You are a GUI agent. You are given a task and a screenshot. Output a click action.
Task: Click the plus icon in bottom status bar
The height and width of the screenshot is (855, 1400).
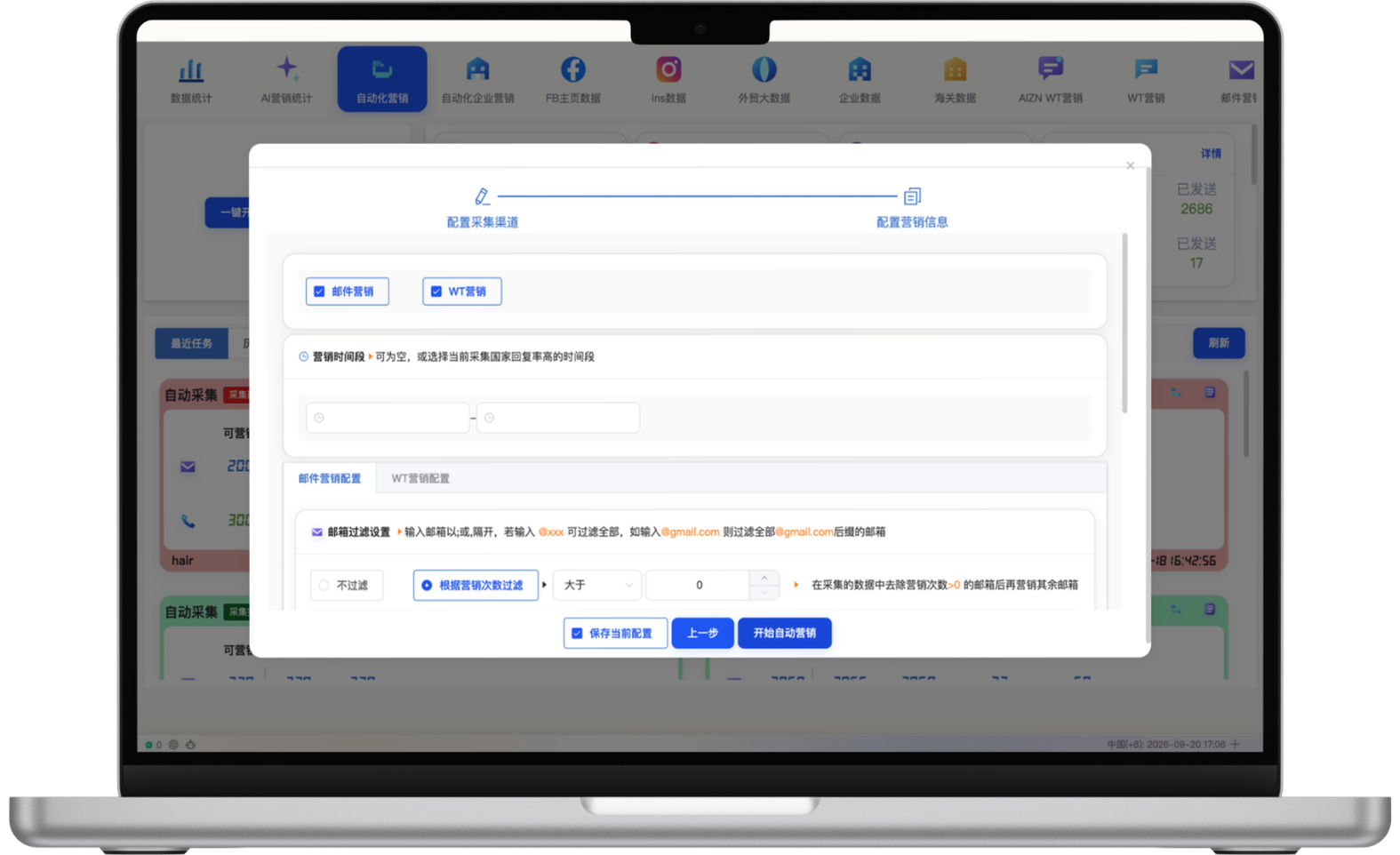(x=1236, y=744)
